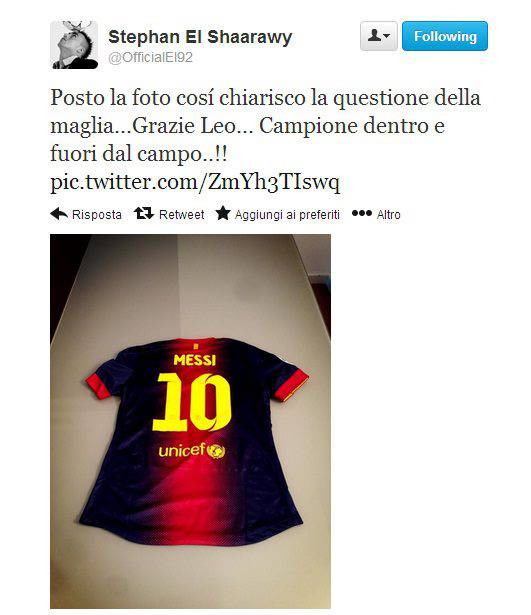Open the Messi jersey photo
Image resolution: width=531 pixels, height=615 pixels.
[x=190, y=421]
